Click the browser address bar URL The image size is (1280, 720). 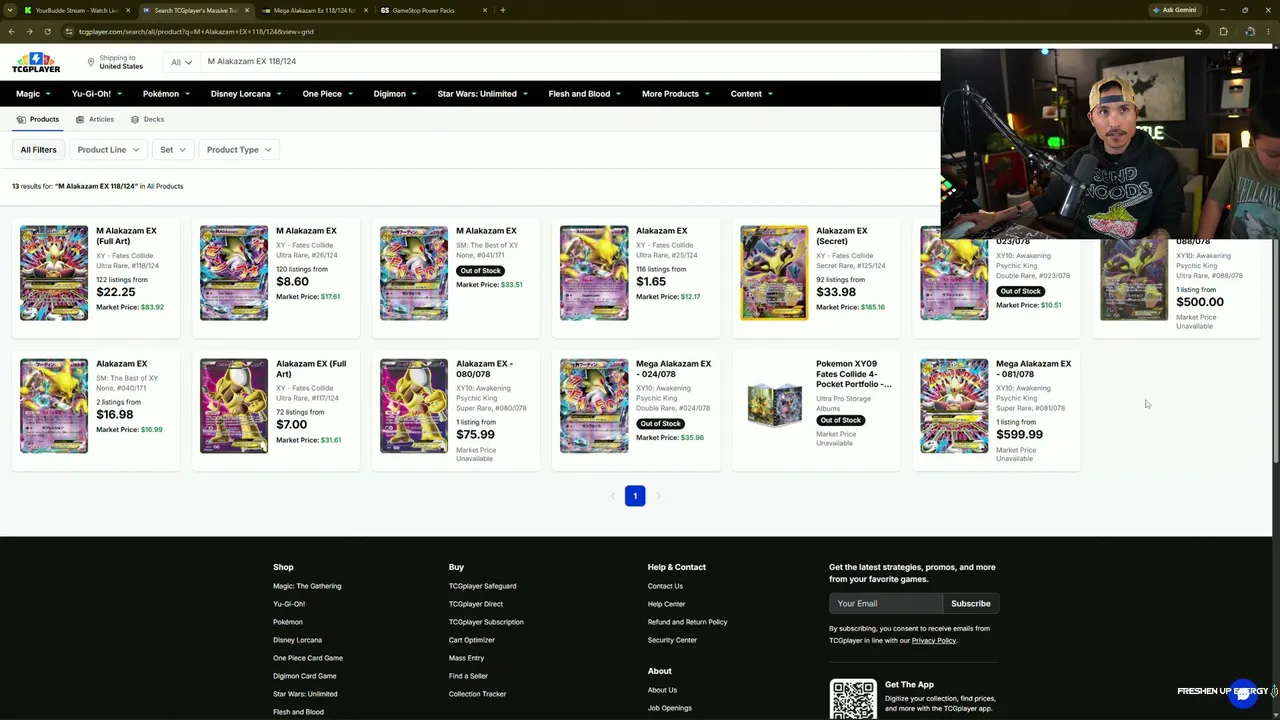(196, 32)
